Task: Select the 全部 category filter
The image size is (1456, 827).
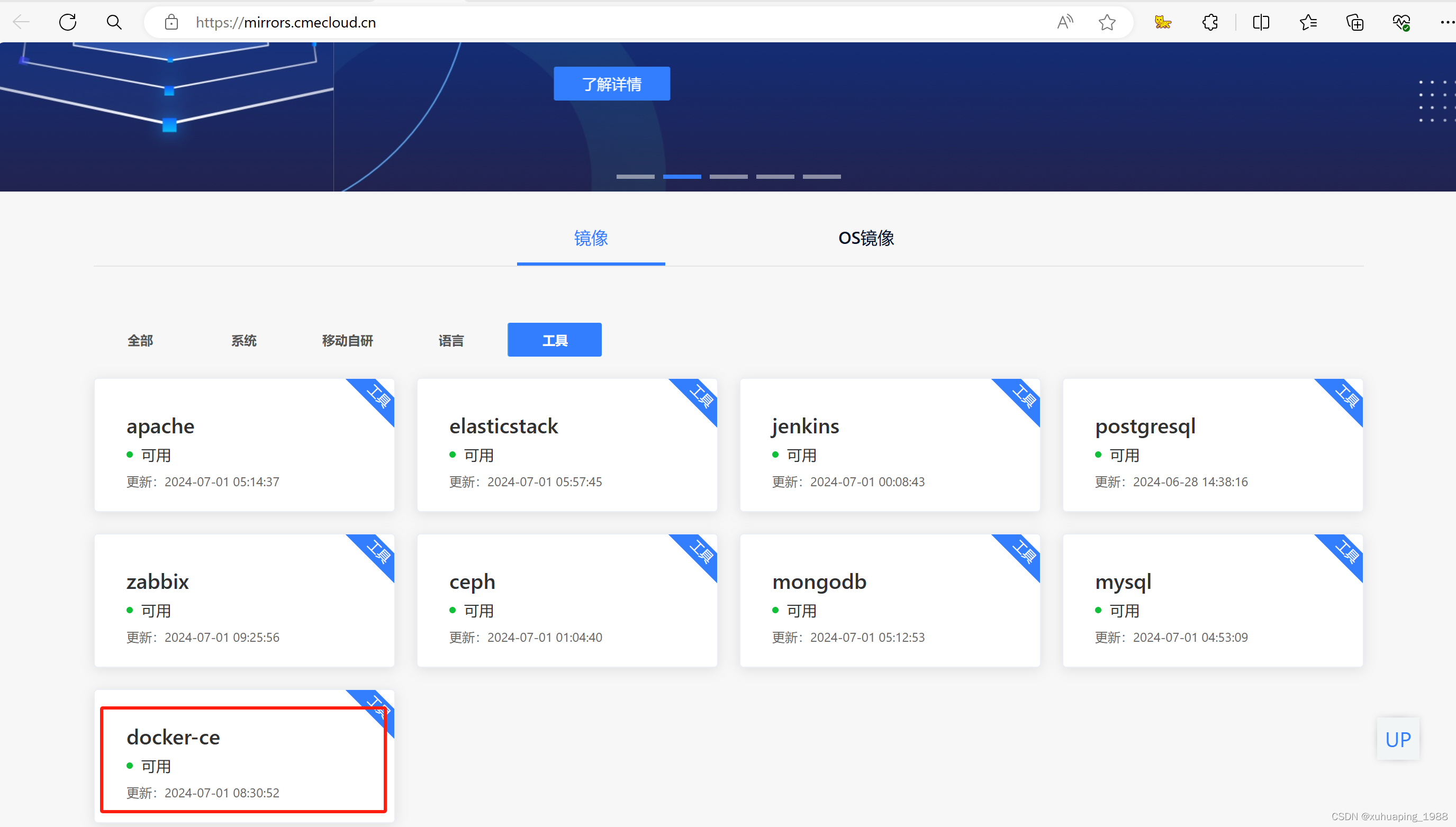Action: pyautogui.click(x=140, y=340)
